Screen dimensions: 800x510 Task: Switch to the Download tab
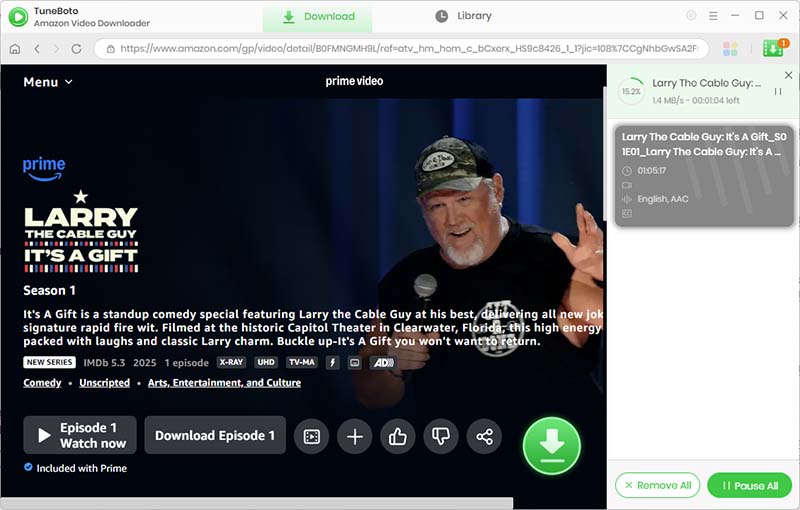point(318,16)
